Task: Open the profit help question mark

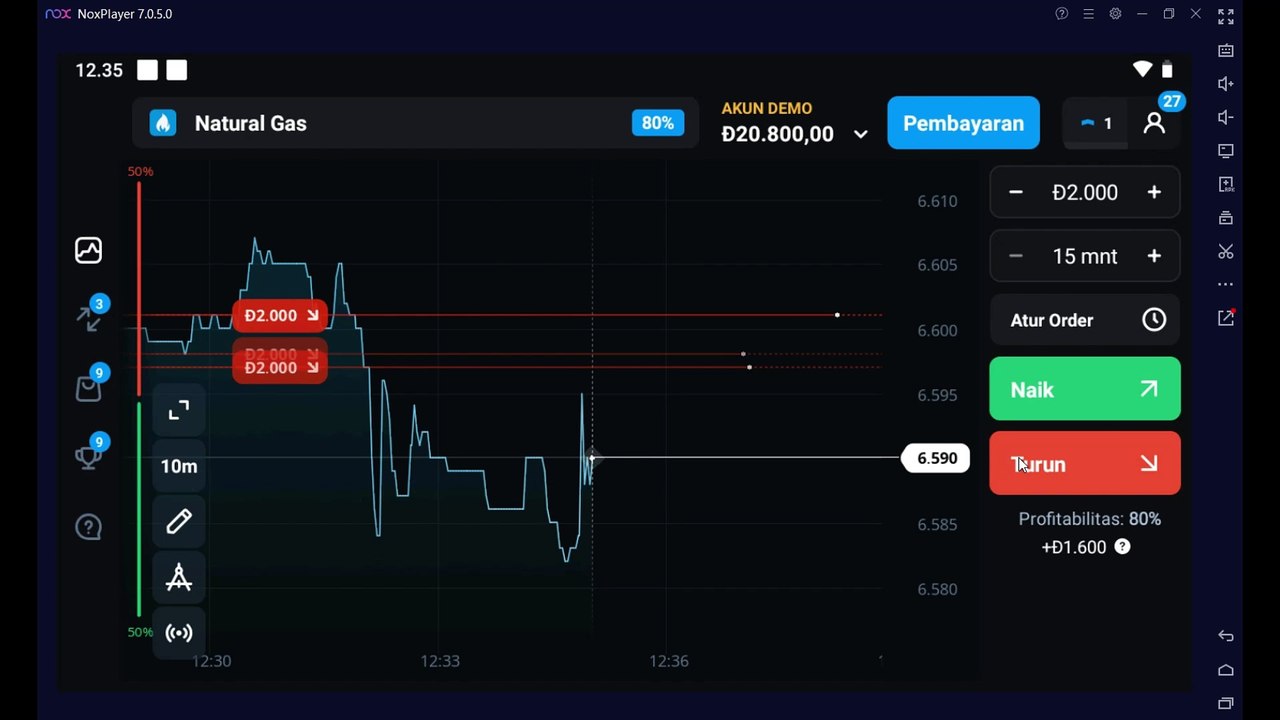Action: pyautogui.click(x=1122, y=547)
